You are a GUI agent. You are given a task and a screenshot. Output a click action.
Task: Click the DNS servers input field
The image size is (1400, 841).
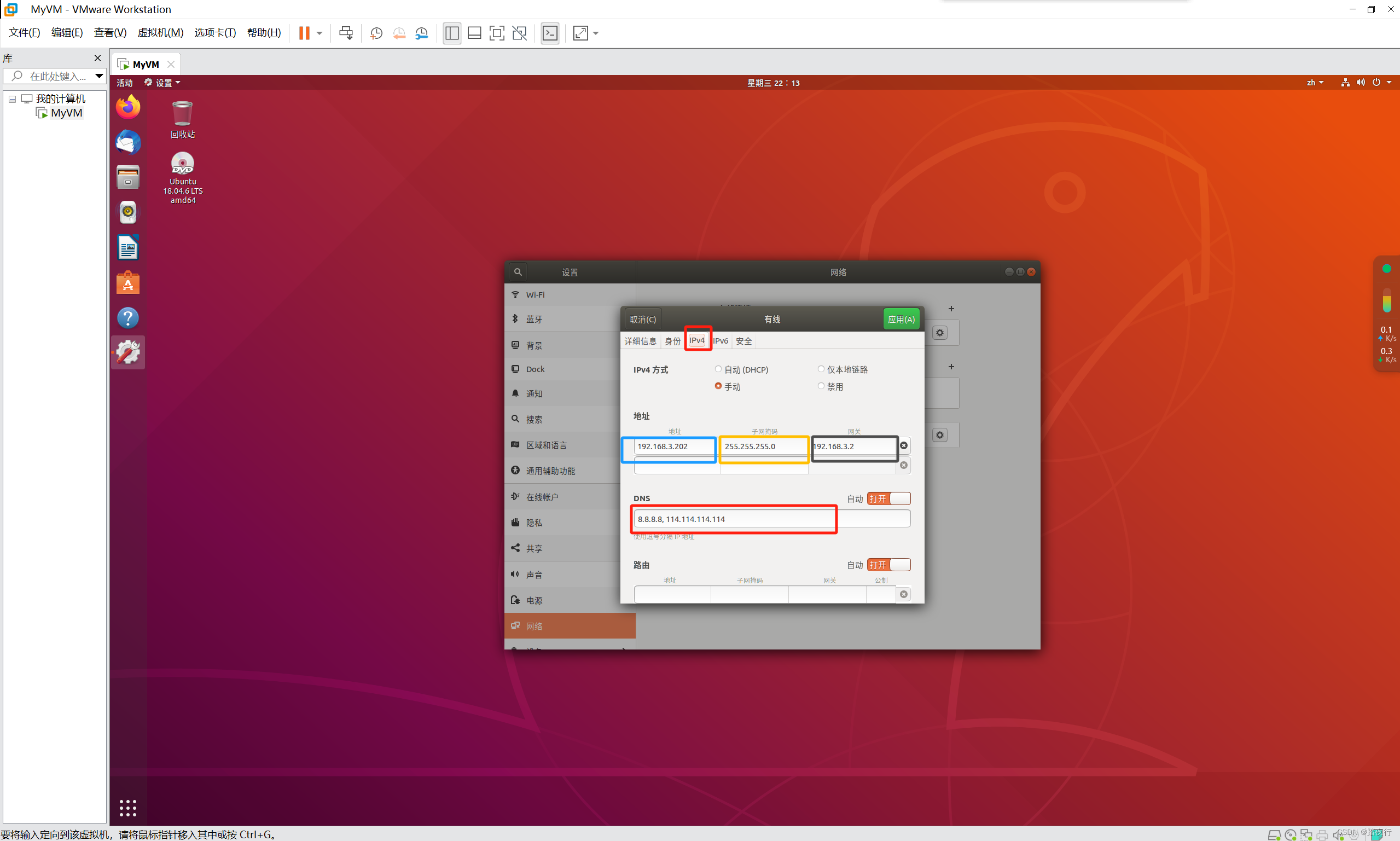(x=772, y=519)
